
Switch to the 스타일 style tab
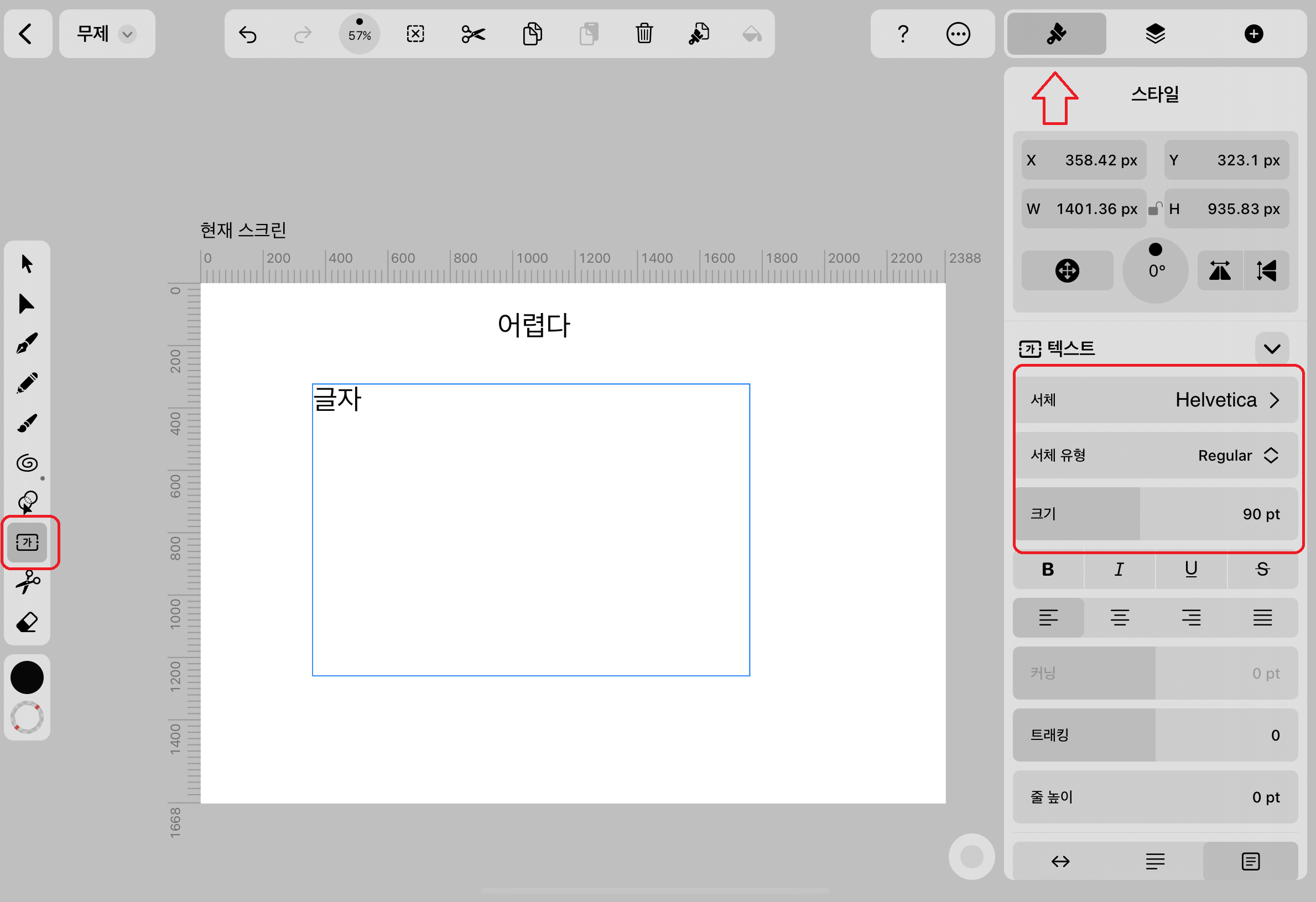coord(1055,33)
